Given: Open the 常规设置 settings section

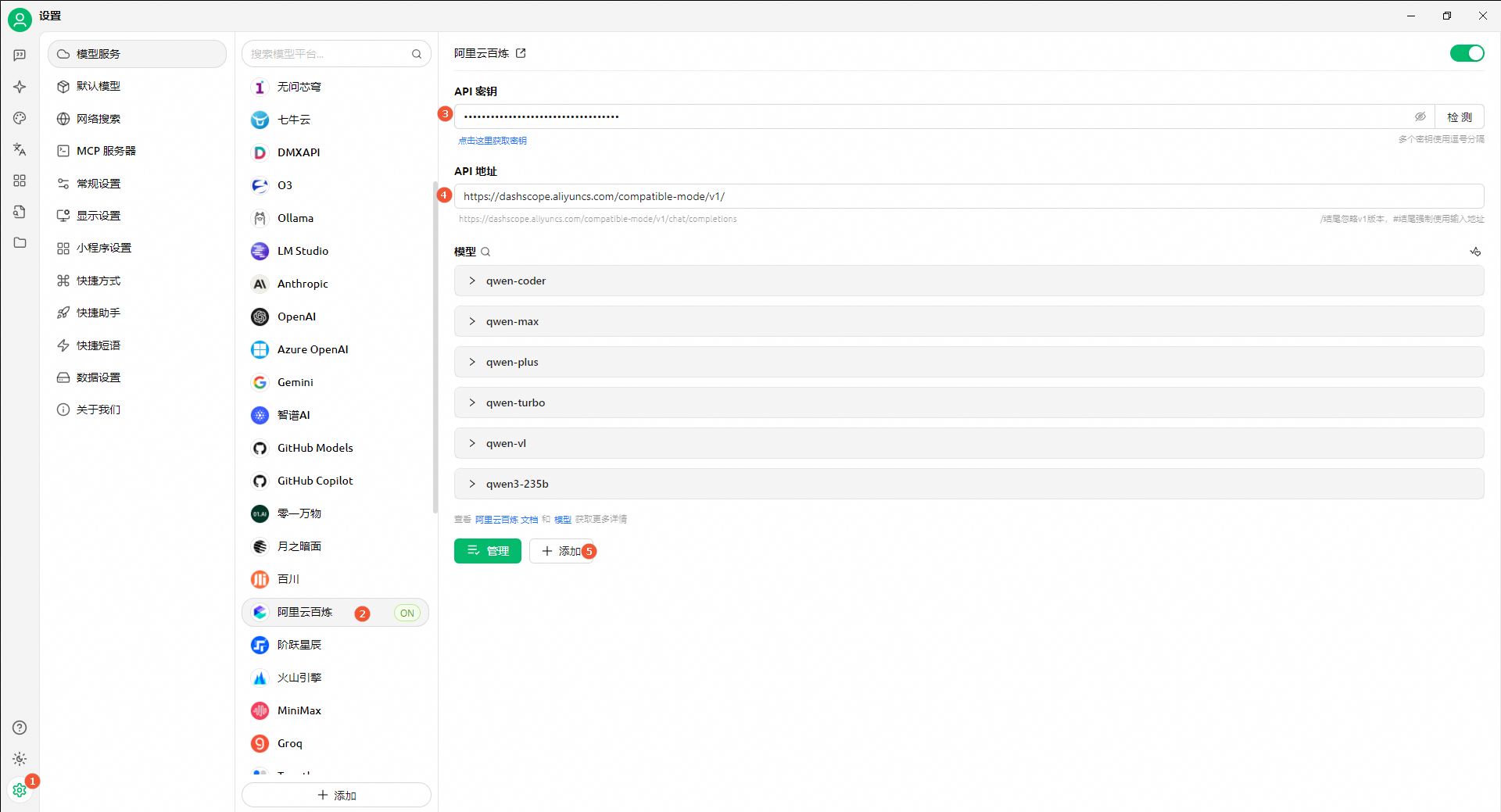Looking at the screenshot, I should coord(137,184).
